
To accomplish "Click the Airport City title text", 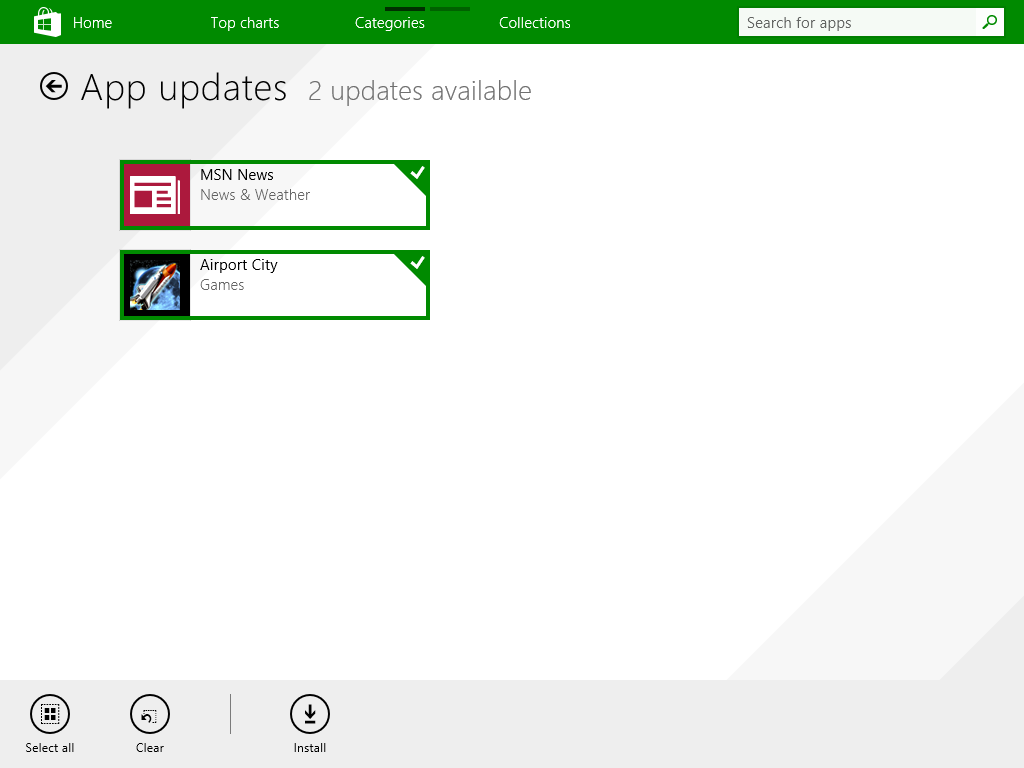I will [x=238, y=264].
